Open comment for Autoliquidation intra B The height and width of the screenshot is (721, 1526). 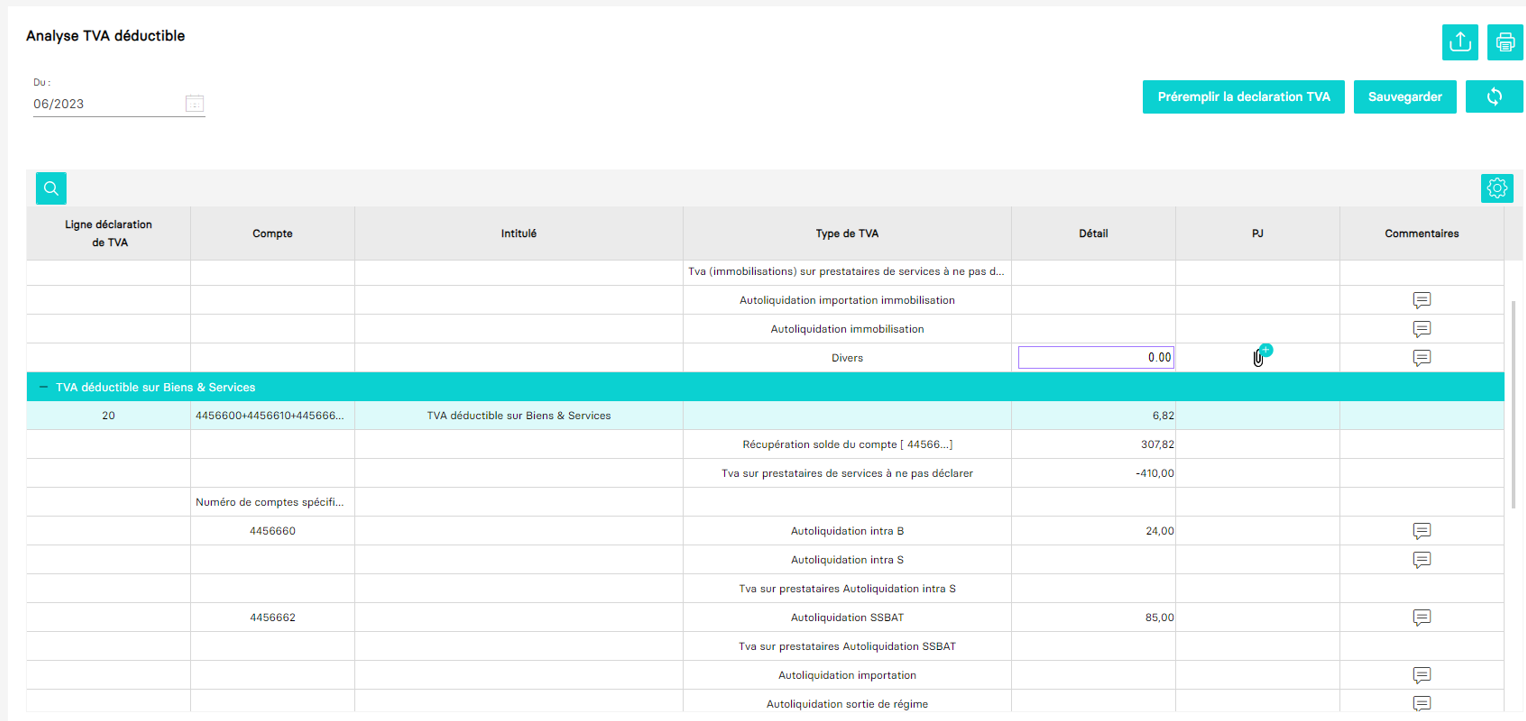click(x=1422, y=531)
